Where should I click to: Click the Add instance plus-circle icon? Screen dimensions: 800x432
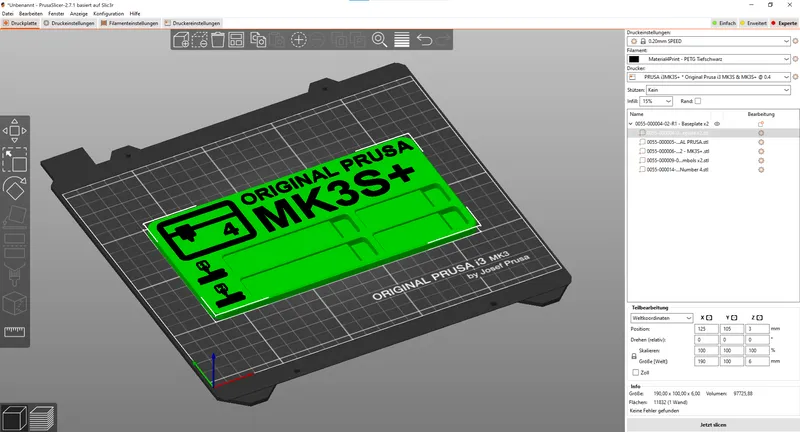tap(298, 40)
